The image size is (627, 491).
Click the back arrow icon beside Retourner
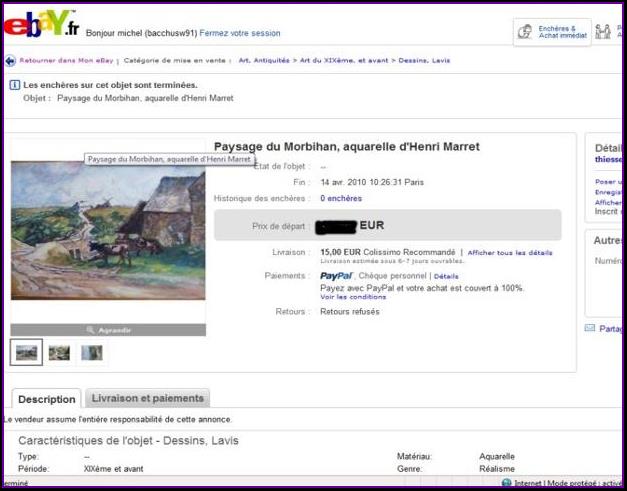point(10,61)
